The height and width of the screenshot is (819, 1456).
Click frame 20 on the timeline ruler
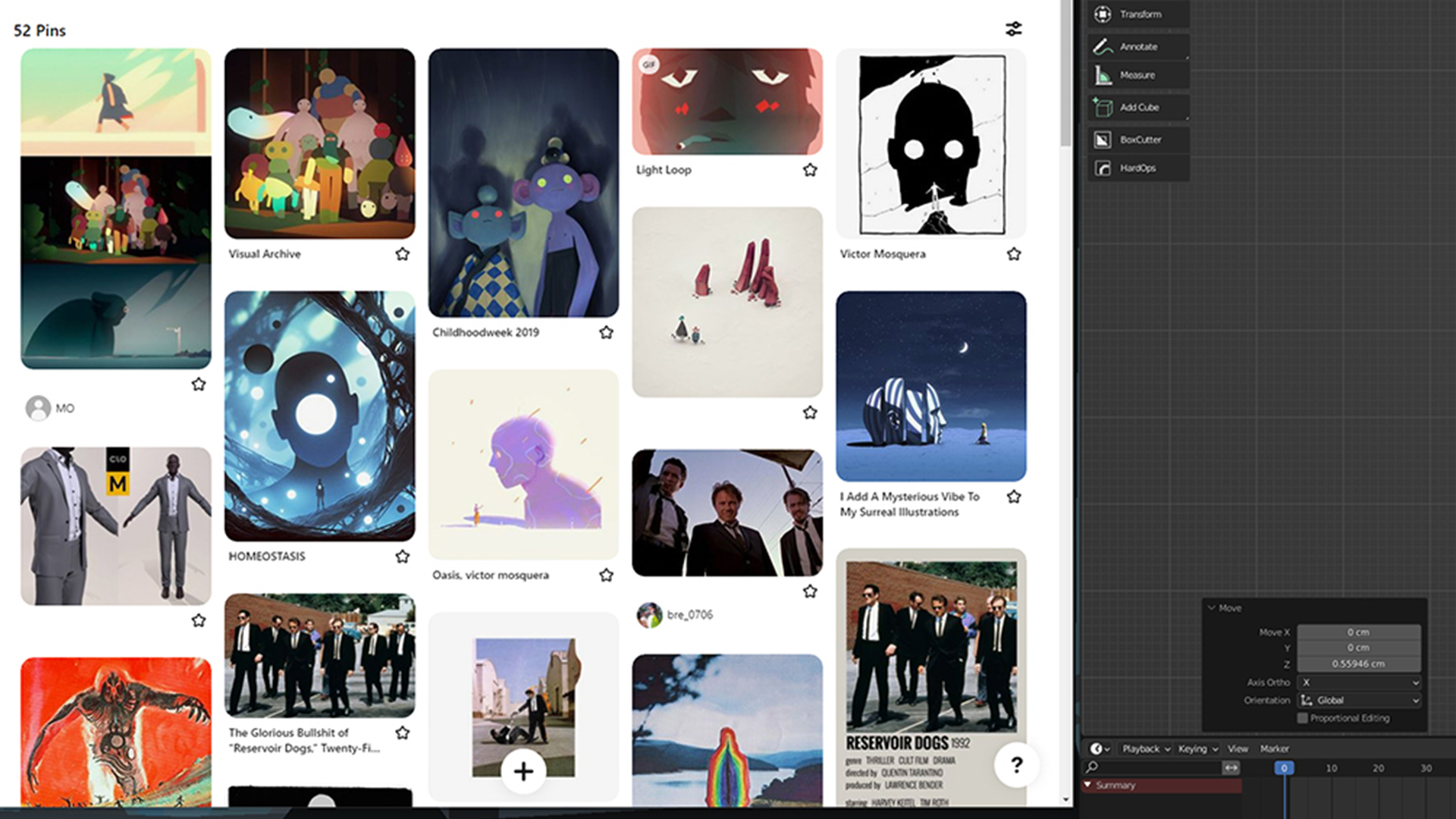(x=1379, y=768)
